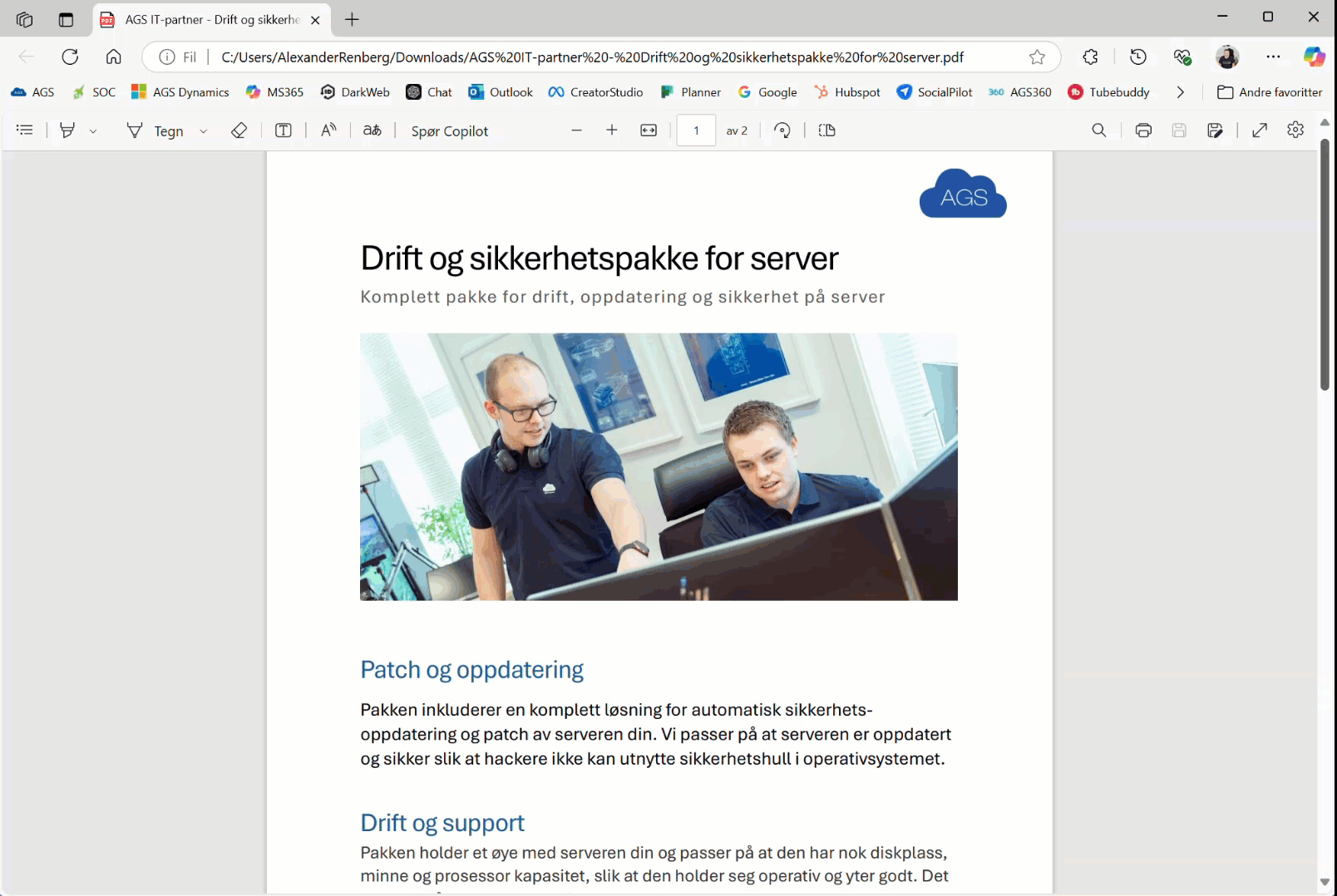The image size is (1337, 896).
Task: Open Copilot sidebar icon
Action: (x=1315, y=57)
